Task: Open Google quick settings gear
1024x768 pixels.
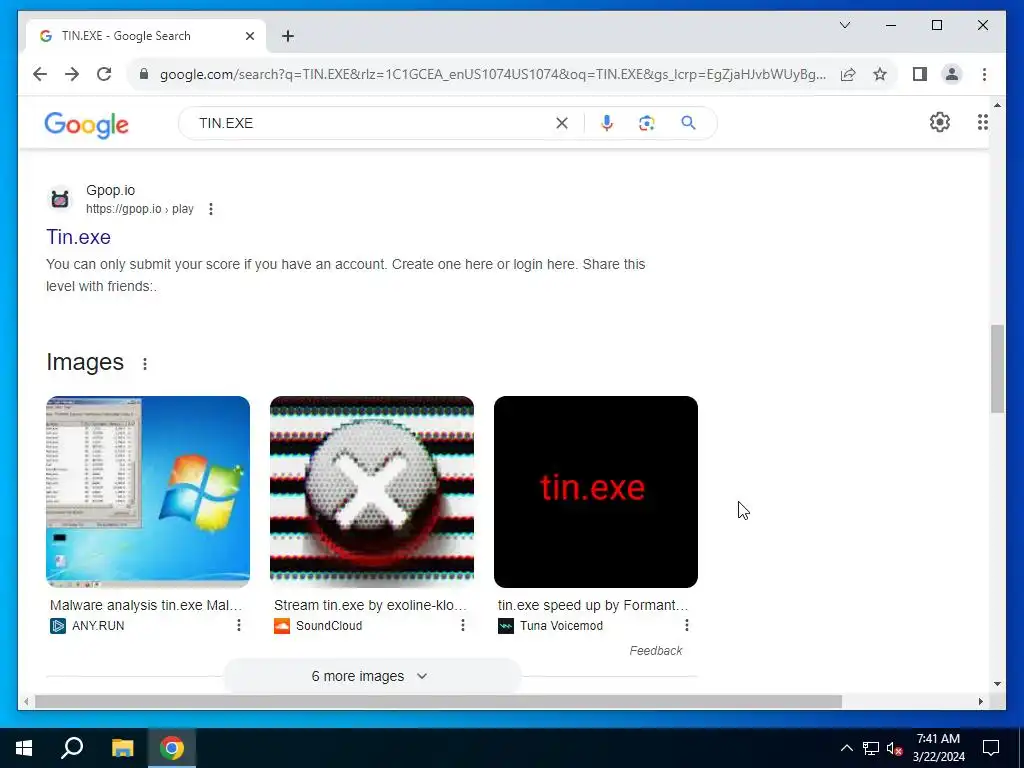Action: click(939, 122)
